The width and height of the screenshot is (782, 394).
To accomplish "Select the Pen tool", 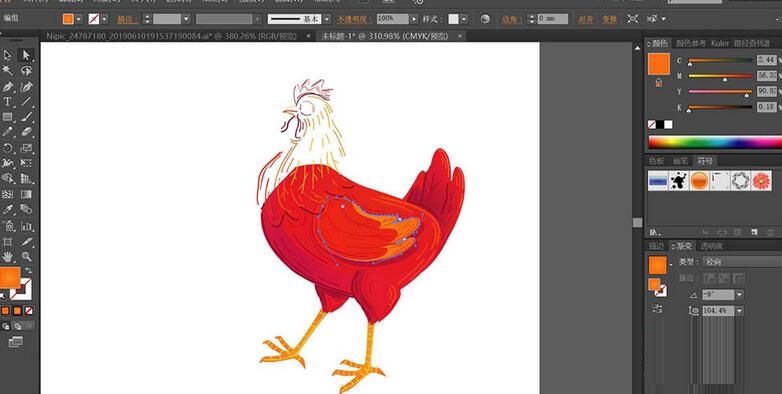I will point(7,86).
